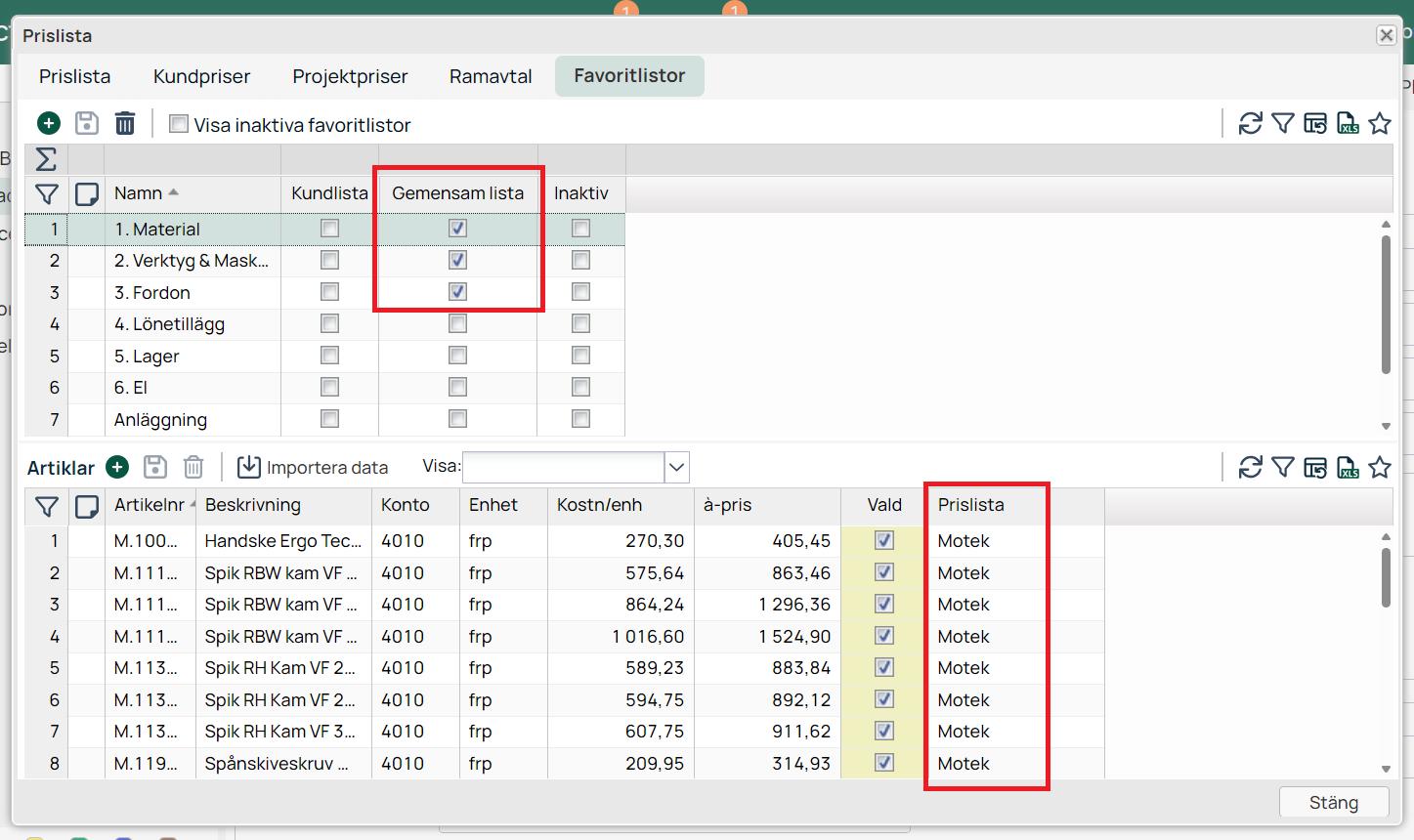Export the favorite lists grid to Excel

[1348, 124]
